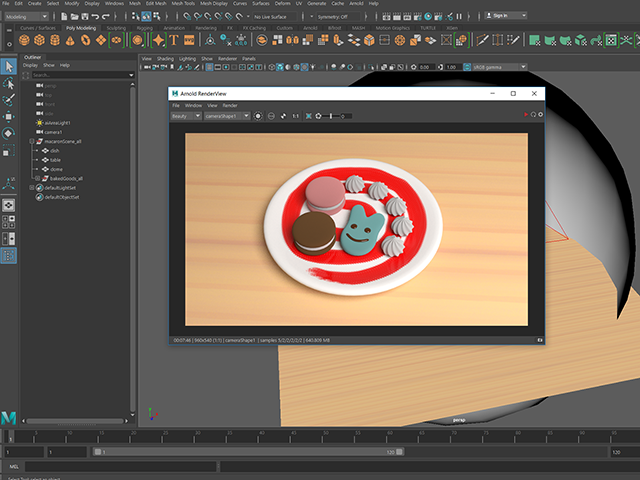Click the Symmetry: Off field
640x480 pixels.
(339, 17)
